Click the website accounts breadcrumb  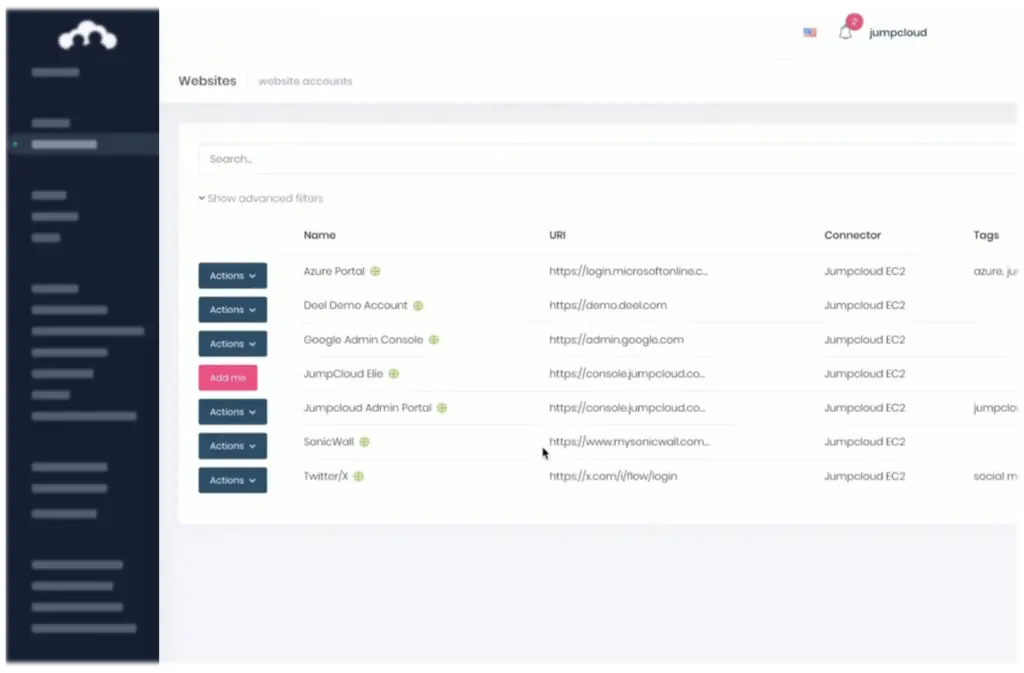coord(305,81)
